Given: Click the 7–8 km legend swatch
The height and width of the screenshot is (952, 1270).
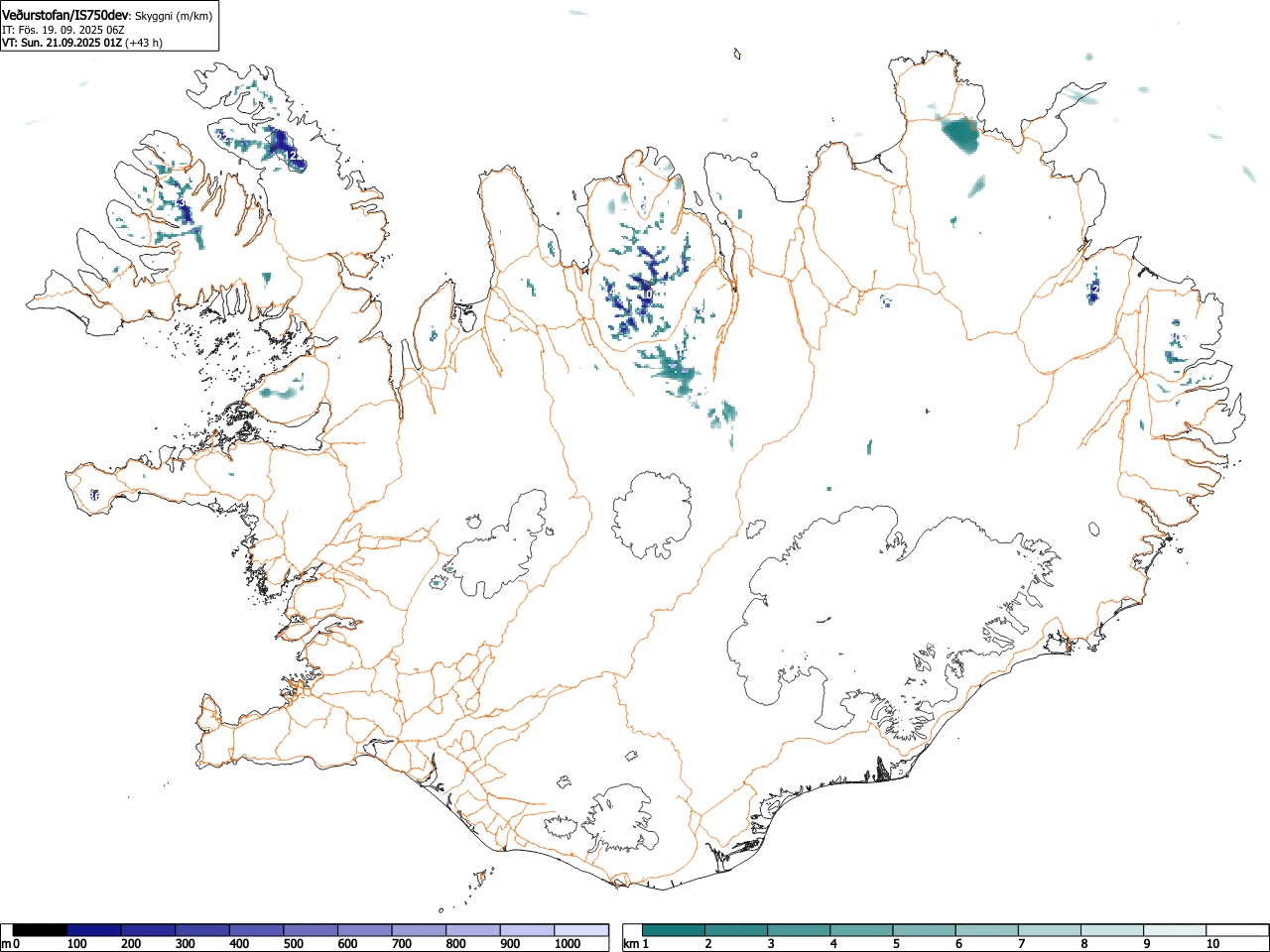Looking at the screenshot, I should click(x=1049, y=930).
